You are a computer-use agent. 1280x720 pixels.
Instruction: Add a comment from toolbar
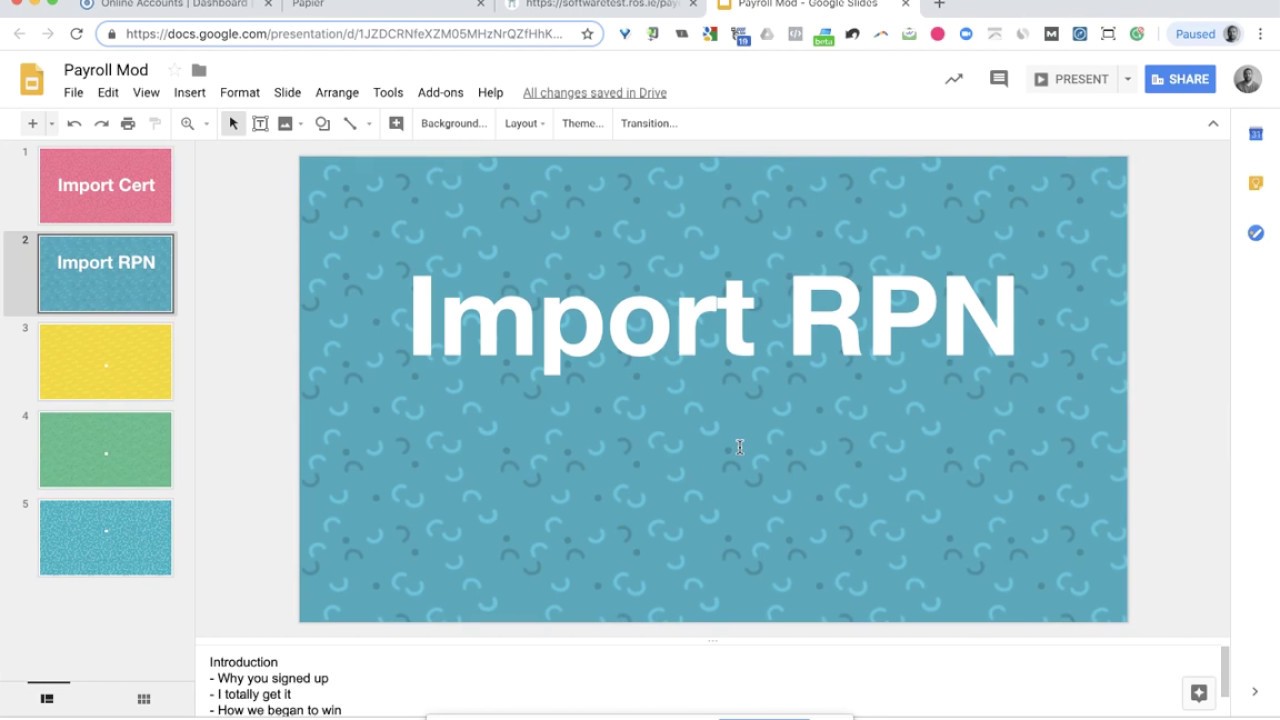pyautogui.click(x=396, y=123)
